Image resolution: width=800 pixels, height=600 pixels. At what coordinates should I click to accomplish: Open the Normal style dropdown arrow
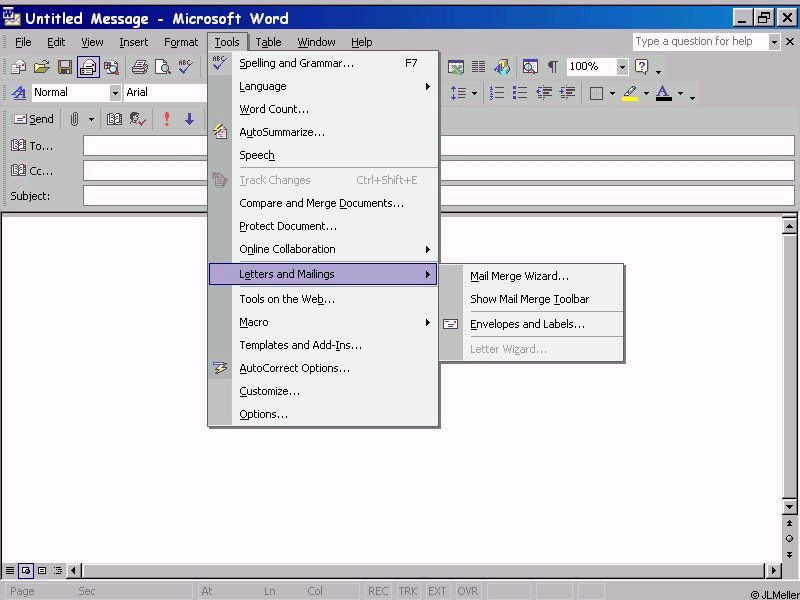pyautogui.click(x=115, y=93)
